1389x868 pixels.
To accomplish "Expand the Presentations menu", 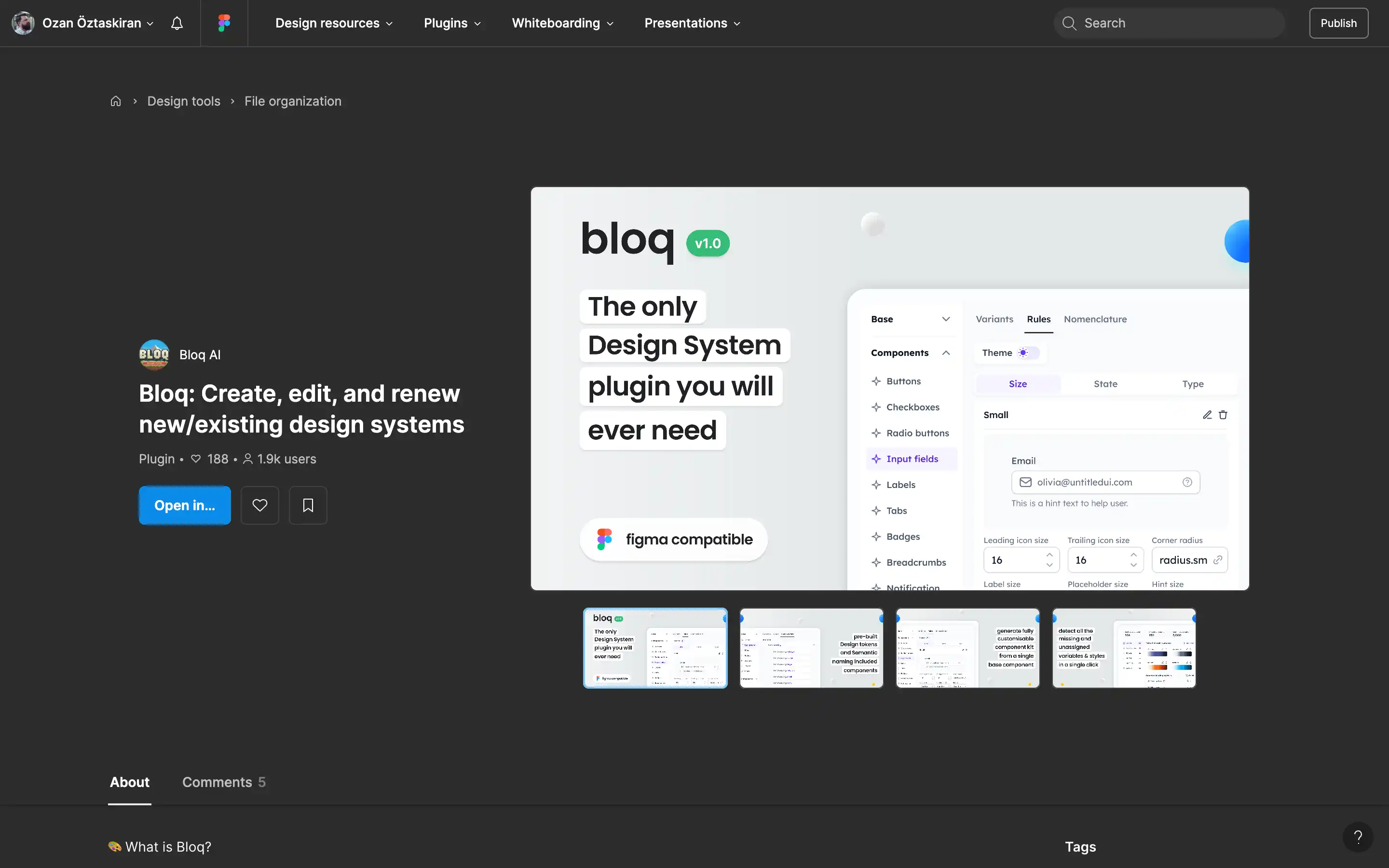I will (692, 23).
